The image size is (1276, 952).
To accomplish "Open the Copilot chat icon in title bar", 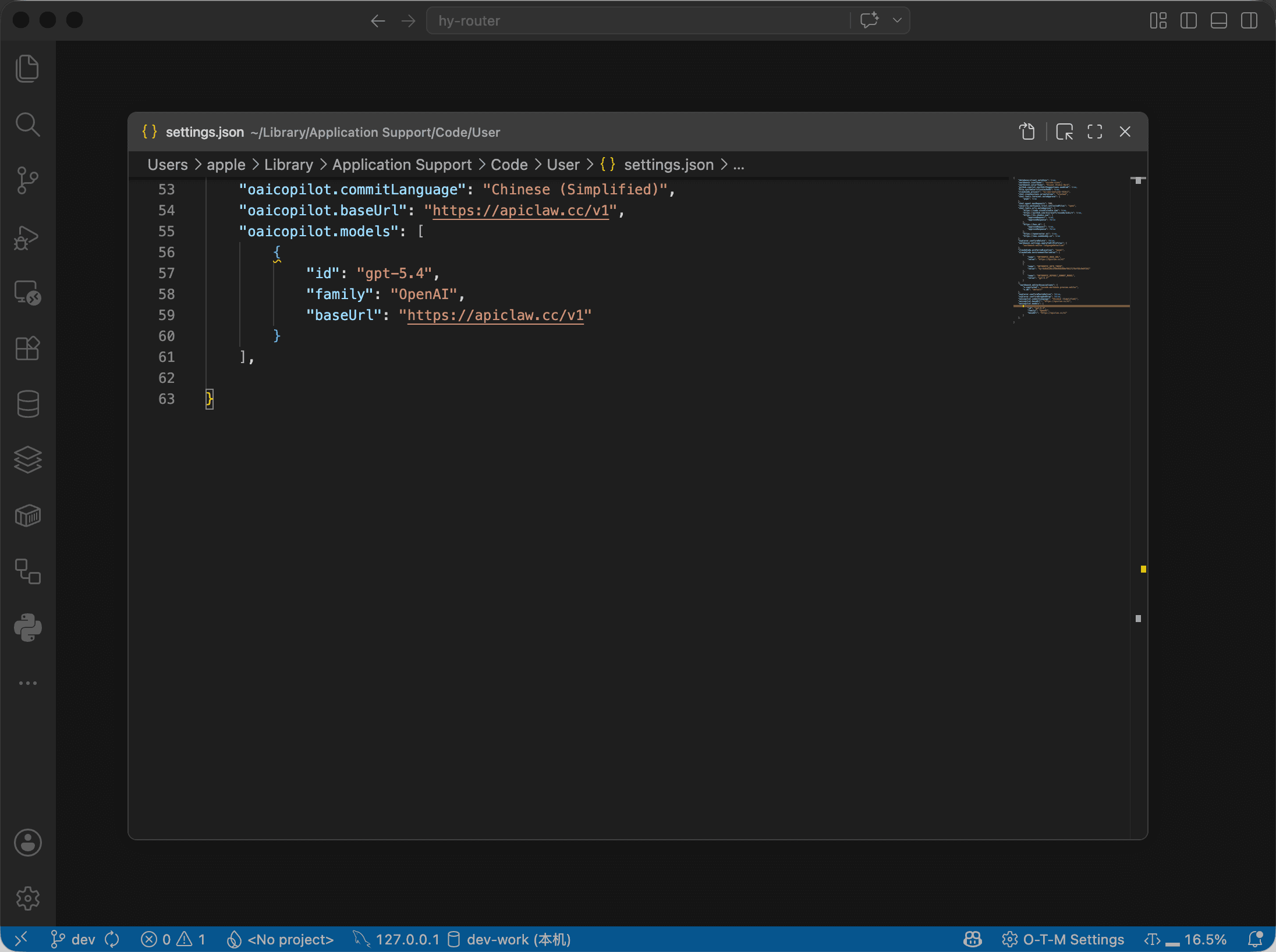I will click(x=869, y=20).
